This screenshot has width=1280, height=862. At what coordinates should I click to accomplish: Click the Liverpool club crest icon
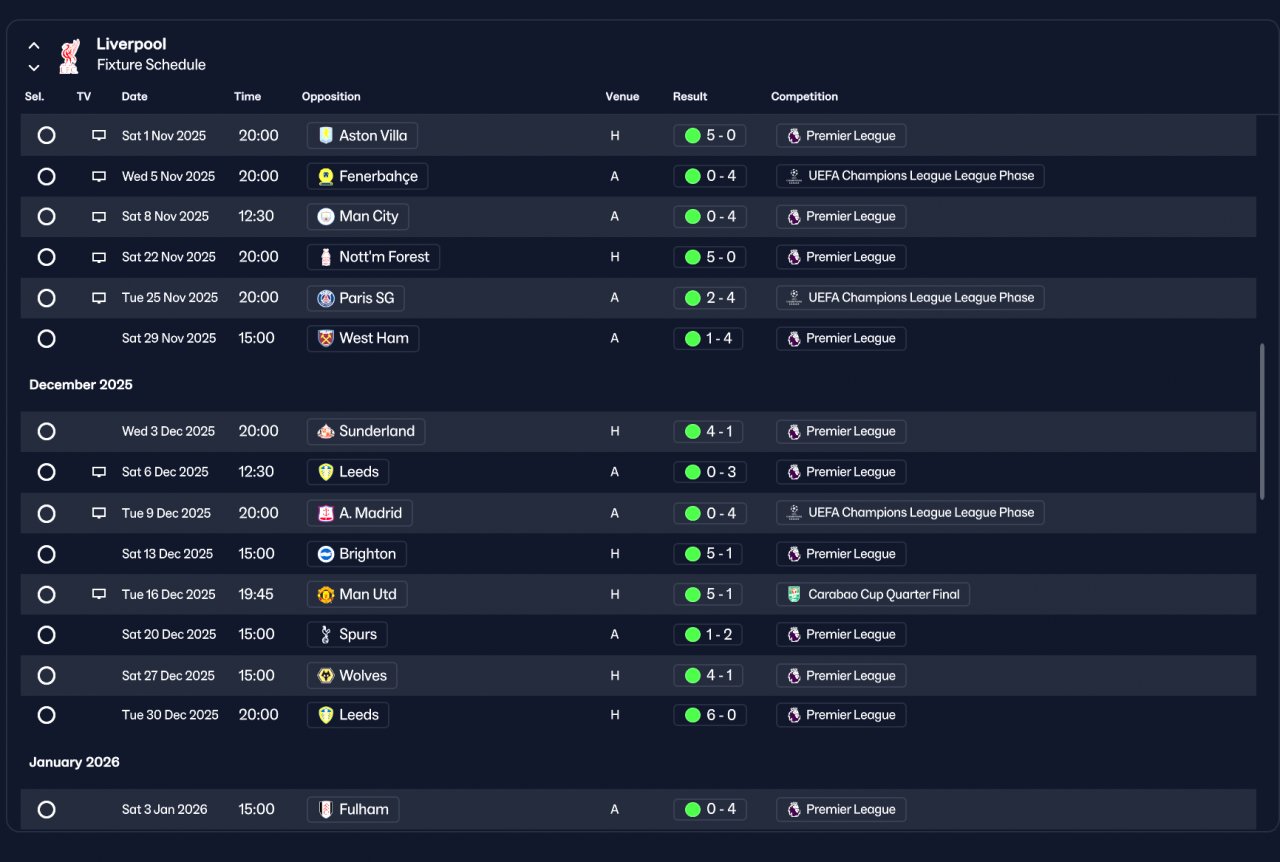(x=69, y=56)
